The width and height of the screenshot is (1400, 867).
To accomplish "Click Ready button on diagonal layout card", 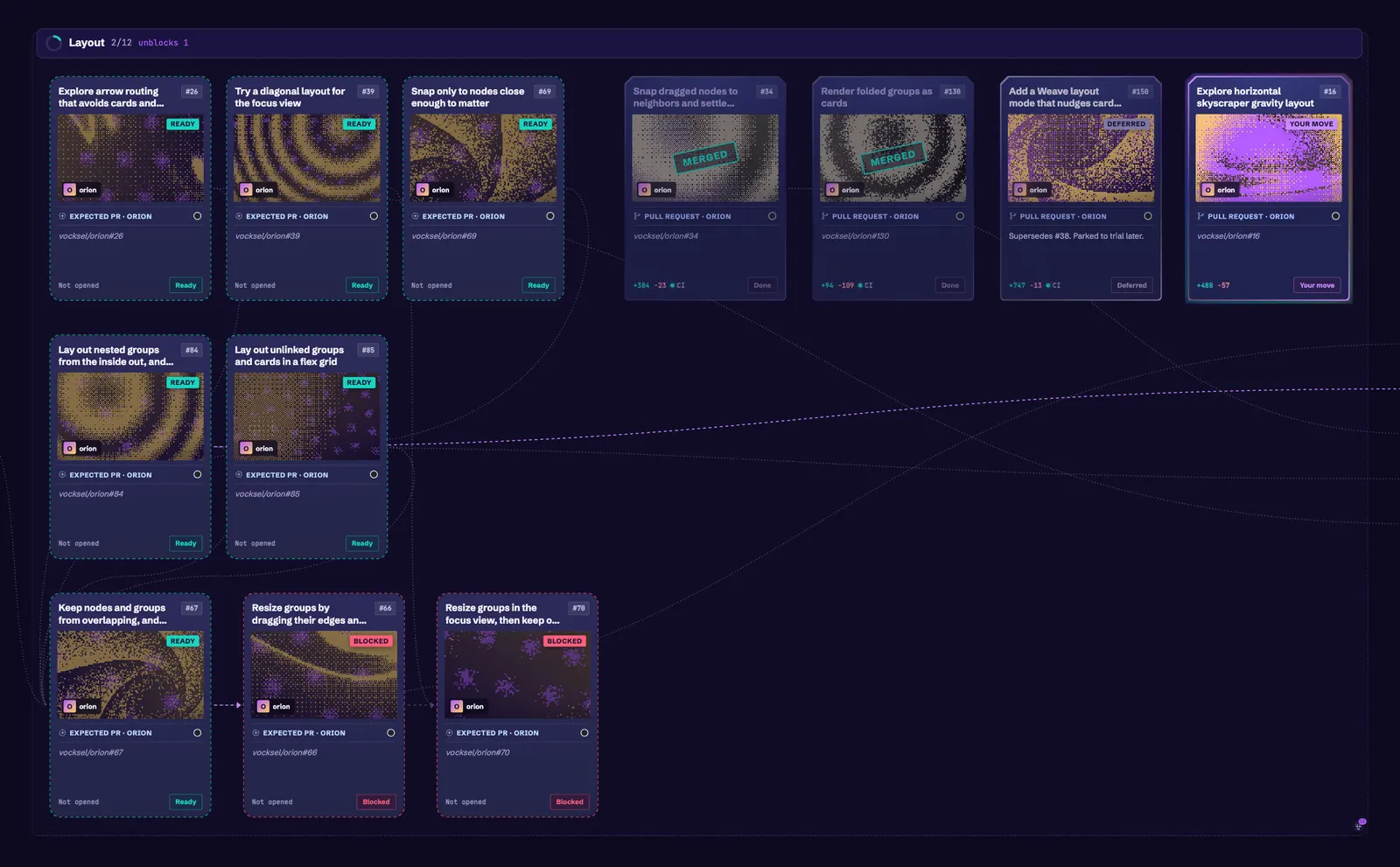I will coord(362,285).
